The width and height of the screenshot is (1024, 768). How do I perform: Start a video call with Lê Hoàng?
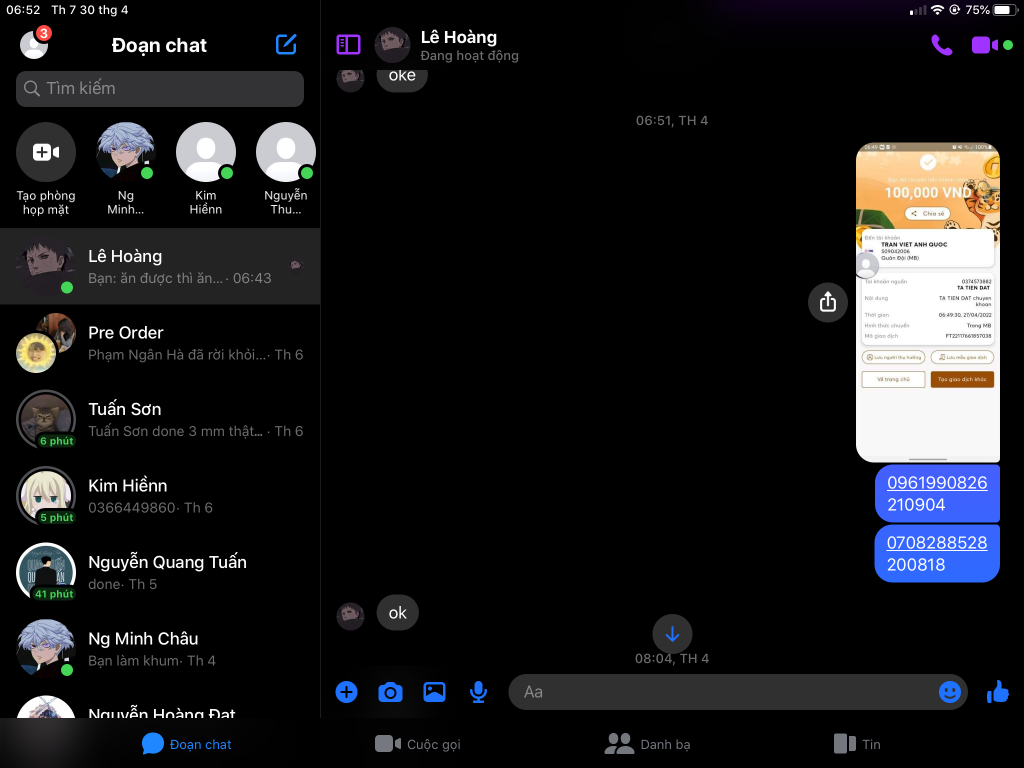point(984,45)
